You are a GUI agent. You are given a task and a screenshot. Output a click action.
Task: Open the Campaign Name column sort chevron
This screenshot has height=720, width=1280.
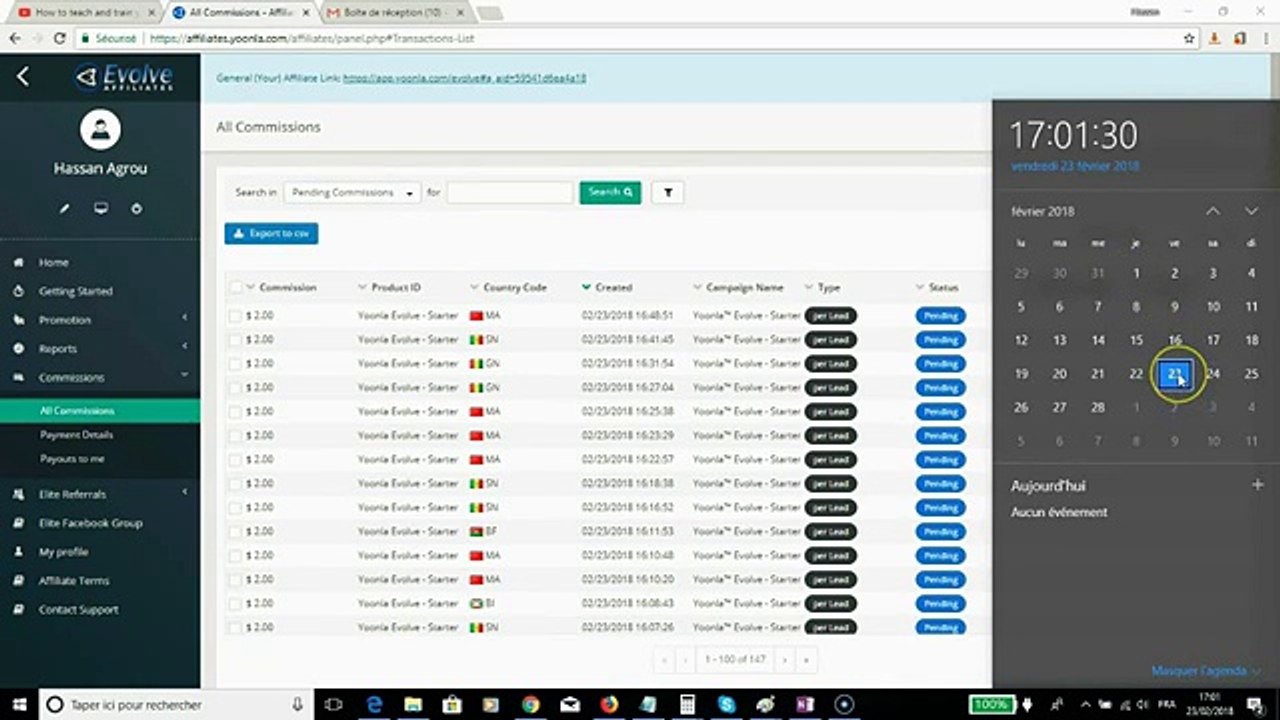coord(698,287)
